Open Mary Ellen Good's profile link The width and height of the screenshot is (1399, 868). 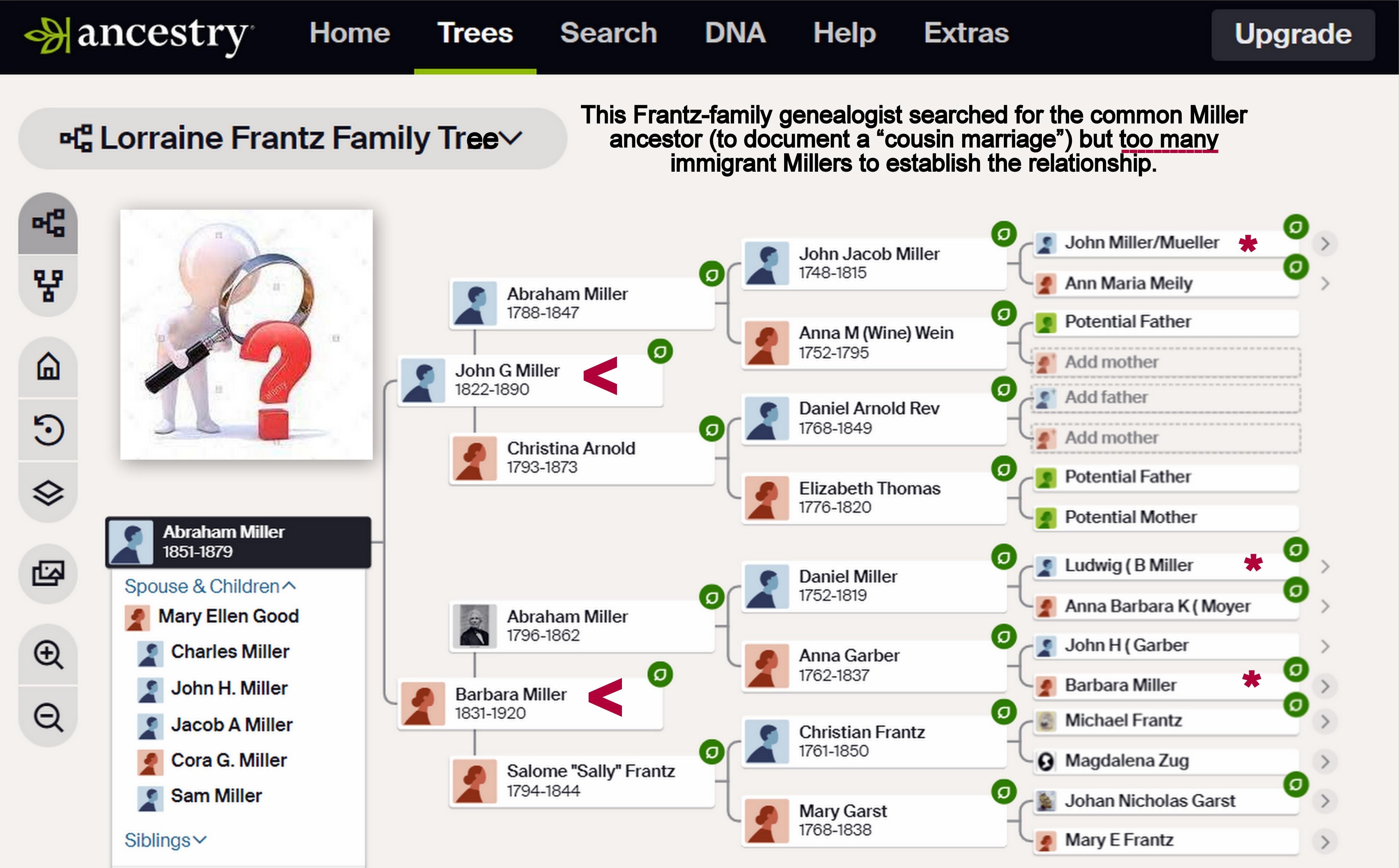(228, 616)
